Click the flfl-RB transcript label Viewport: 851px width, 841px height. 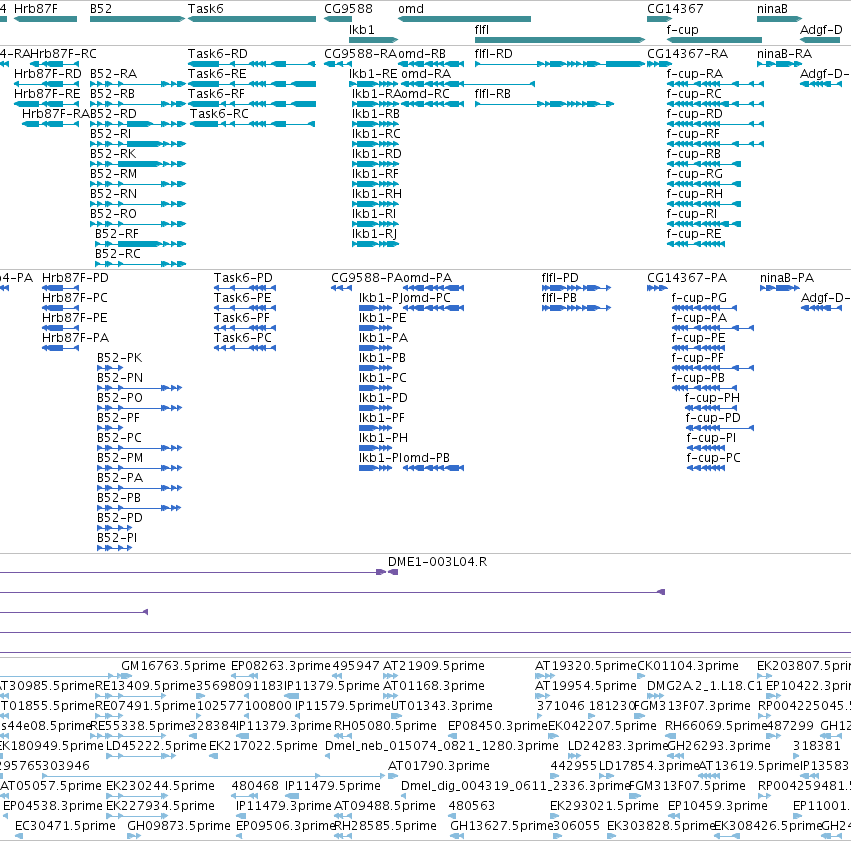click(x=493, y=94)
